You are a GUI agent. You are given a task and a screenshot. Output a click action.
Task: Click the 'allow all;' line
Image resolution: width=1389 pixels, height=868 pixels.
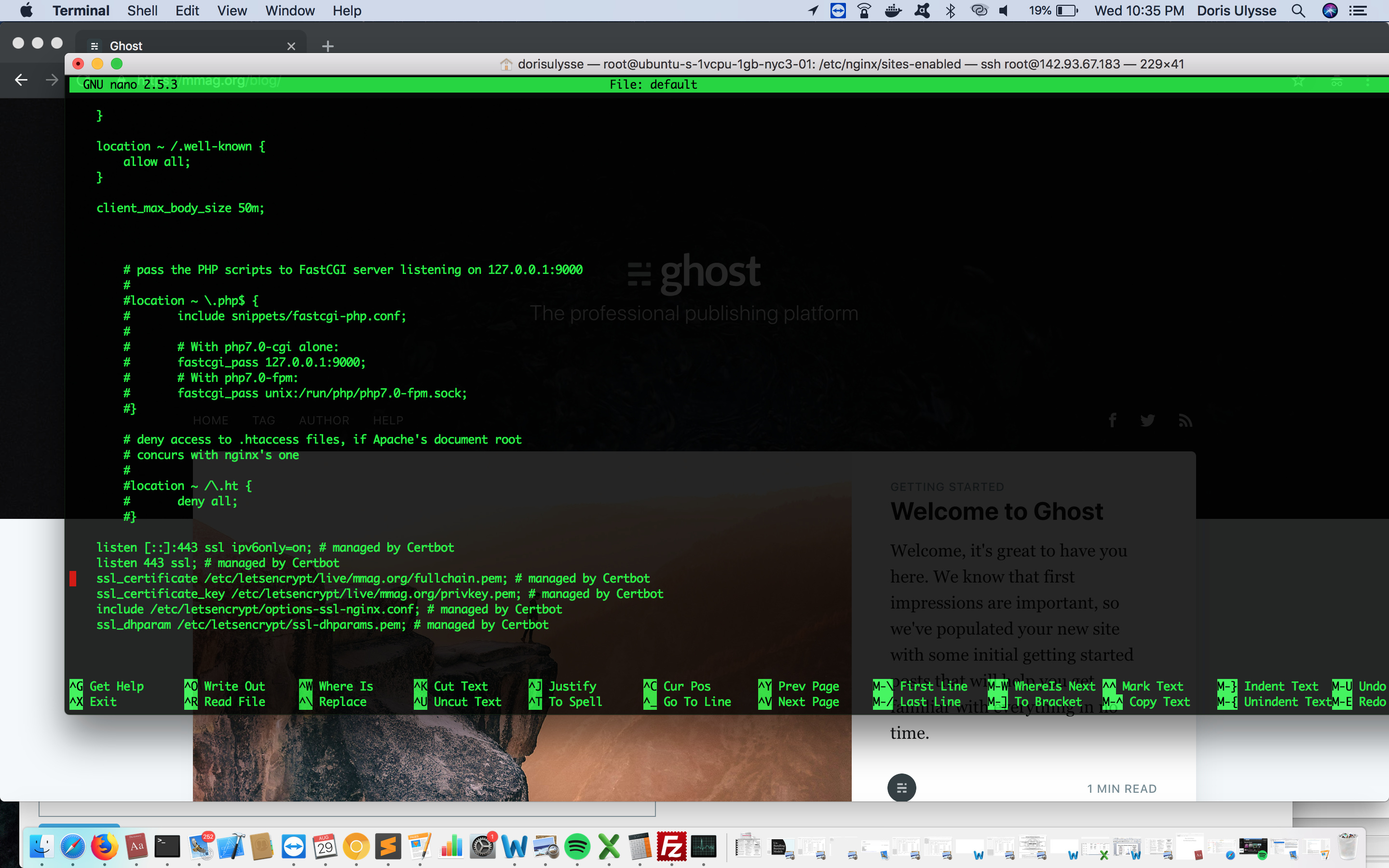tap(156, 162)
